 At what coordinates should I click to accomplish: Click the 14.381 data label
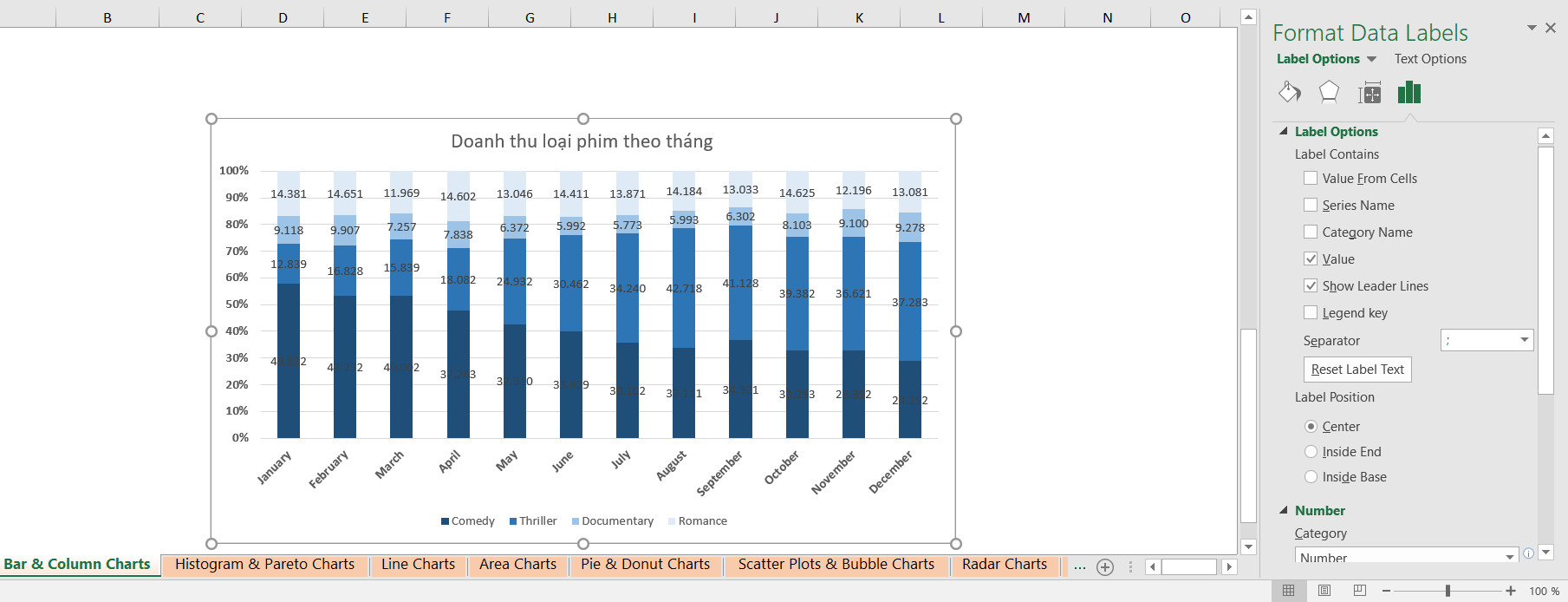click(289, 193)
